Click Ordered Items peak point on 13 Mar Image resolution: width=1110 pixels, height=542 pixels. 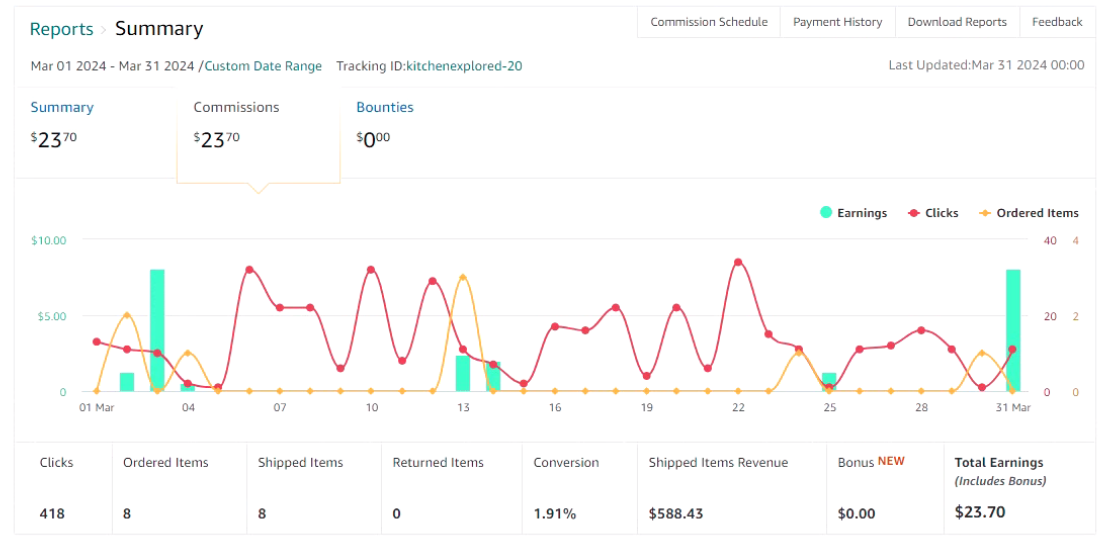pos(463,277)
